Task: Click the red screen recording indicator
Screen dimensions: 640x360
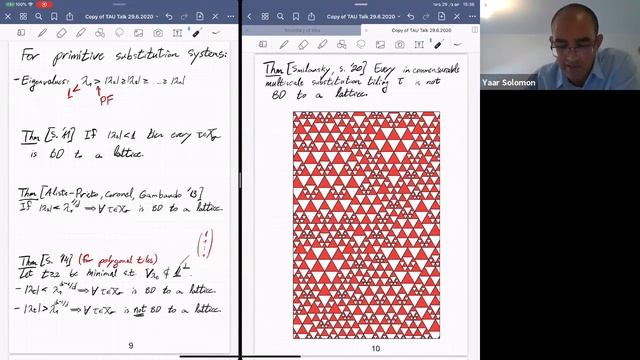Action: 44,4
